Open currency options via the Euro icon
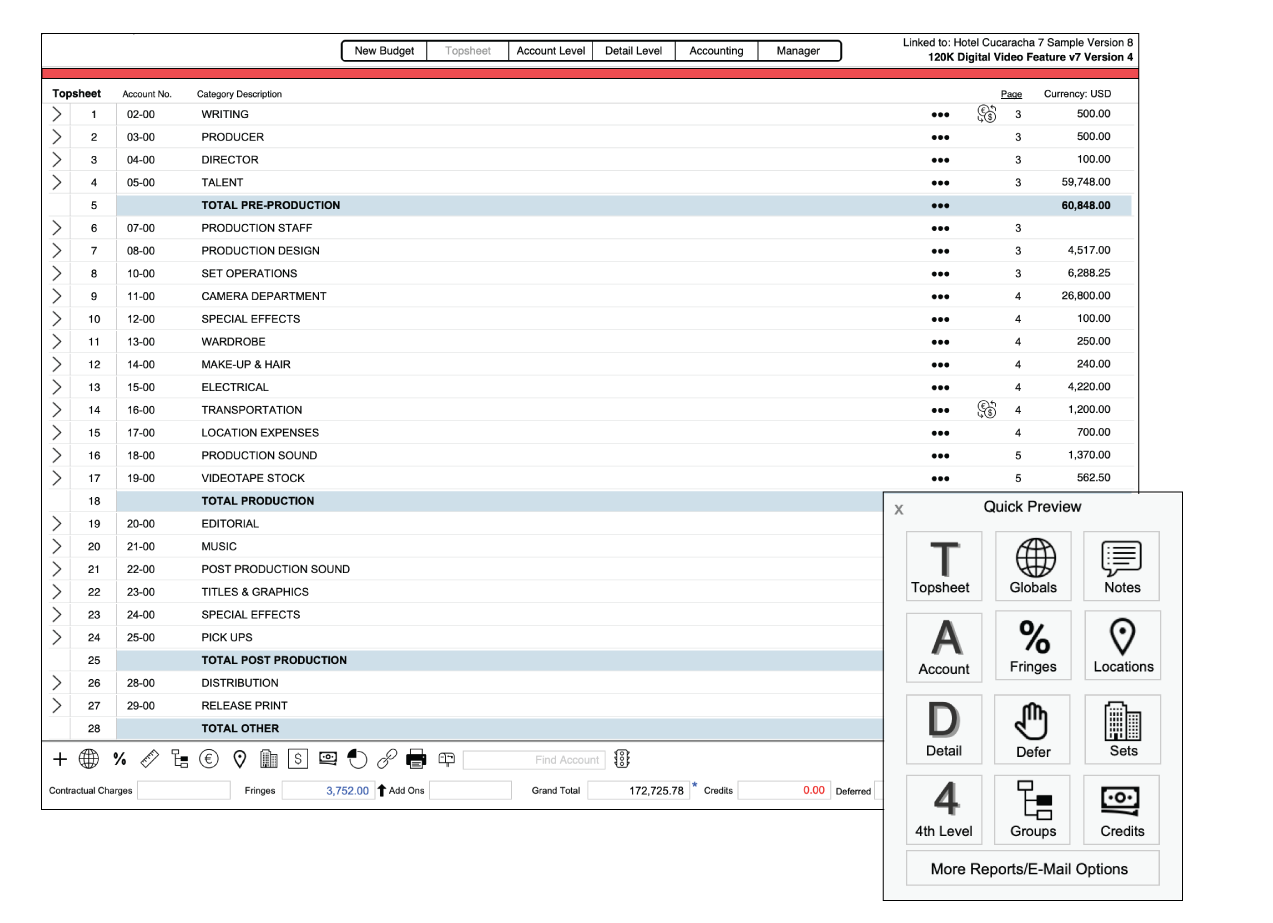Viewport: 1273px width, 923px height. [210, 759]
